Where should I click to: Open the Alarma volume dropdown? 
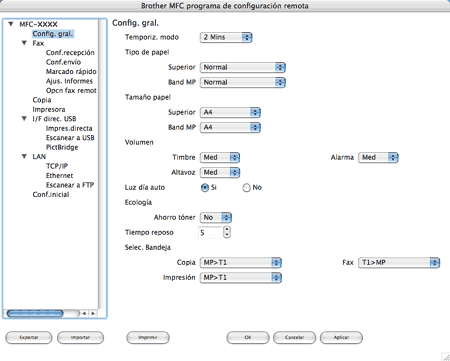[x=378, y=157]
